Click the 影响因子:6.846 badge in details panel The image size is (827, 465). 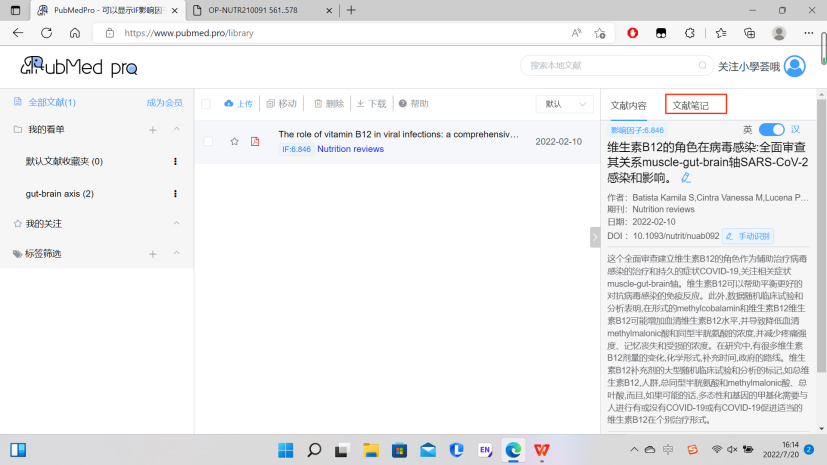click(x=637, y=130)
